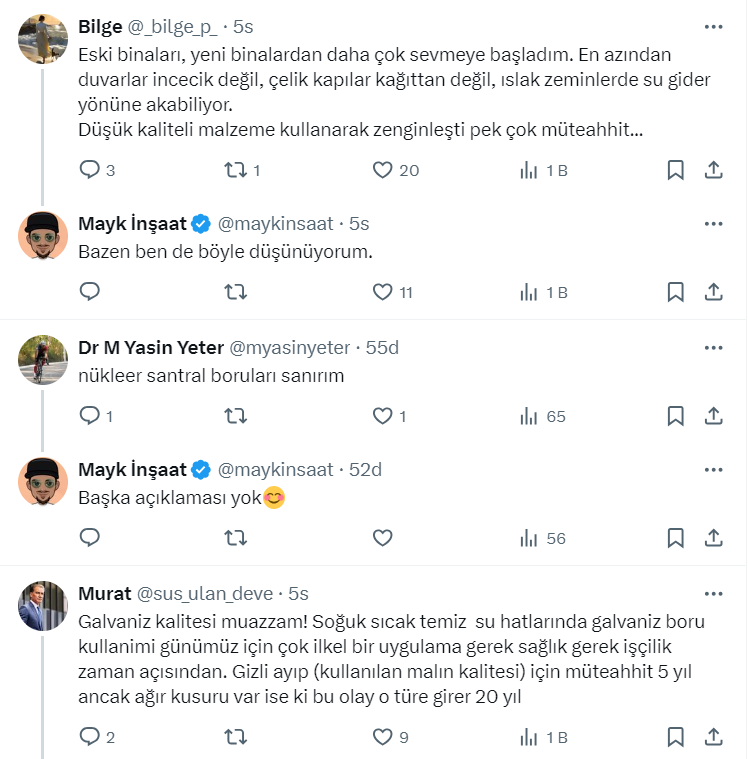View analytics of Dr M Yasin Yeter's tweet
Screen dimensions: 748x759
click(x=529, y=415)
